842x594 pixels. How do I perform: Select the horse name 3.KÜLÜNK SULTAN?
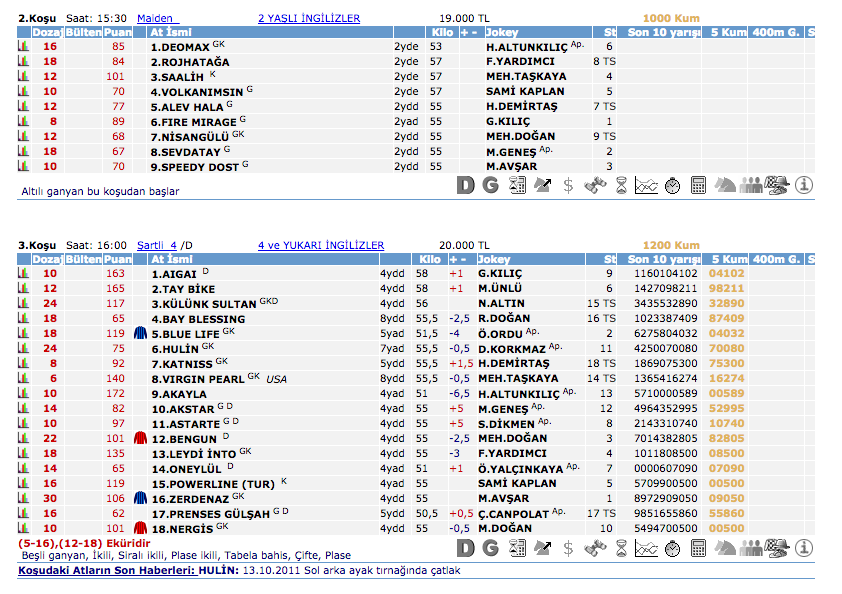tap(204, 304)
